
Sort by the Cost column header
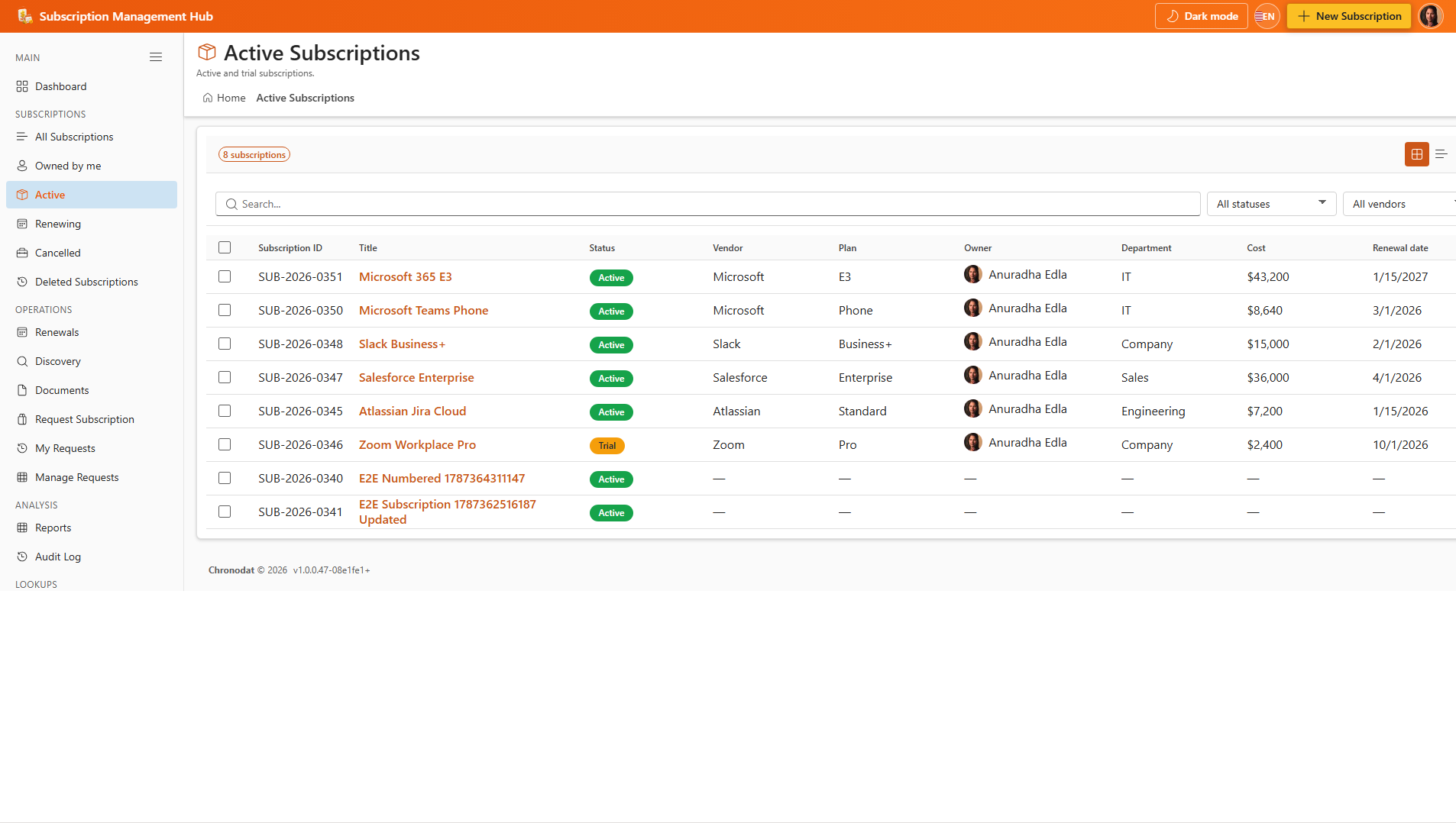tap(1256, 248)
